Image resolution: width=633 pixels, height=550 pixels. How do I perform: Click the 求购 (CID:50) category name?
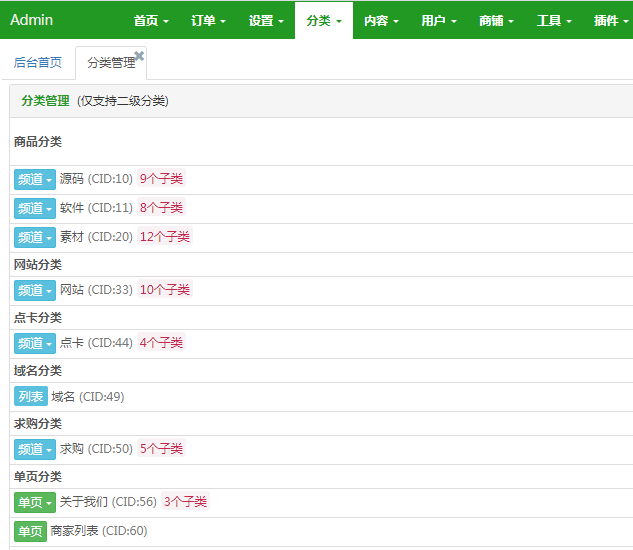(x=96, y=448)
